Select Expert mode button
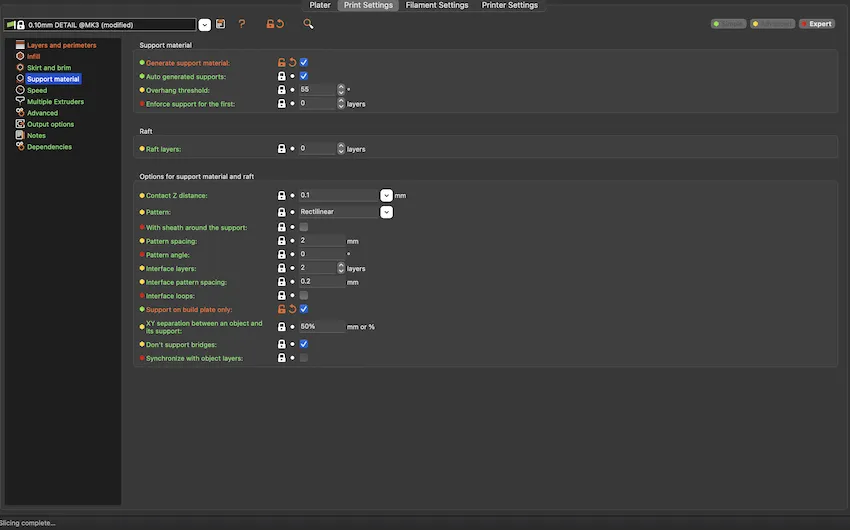Screen dimensions: 850x530 817,24
